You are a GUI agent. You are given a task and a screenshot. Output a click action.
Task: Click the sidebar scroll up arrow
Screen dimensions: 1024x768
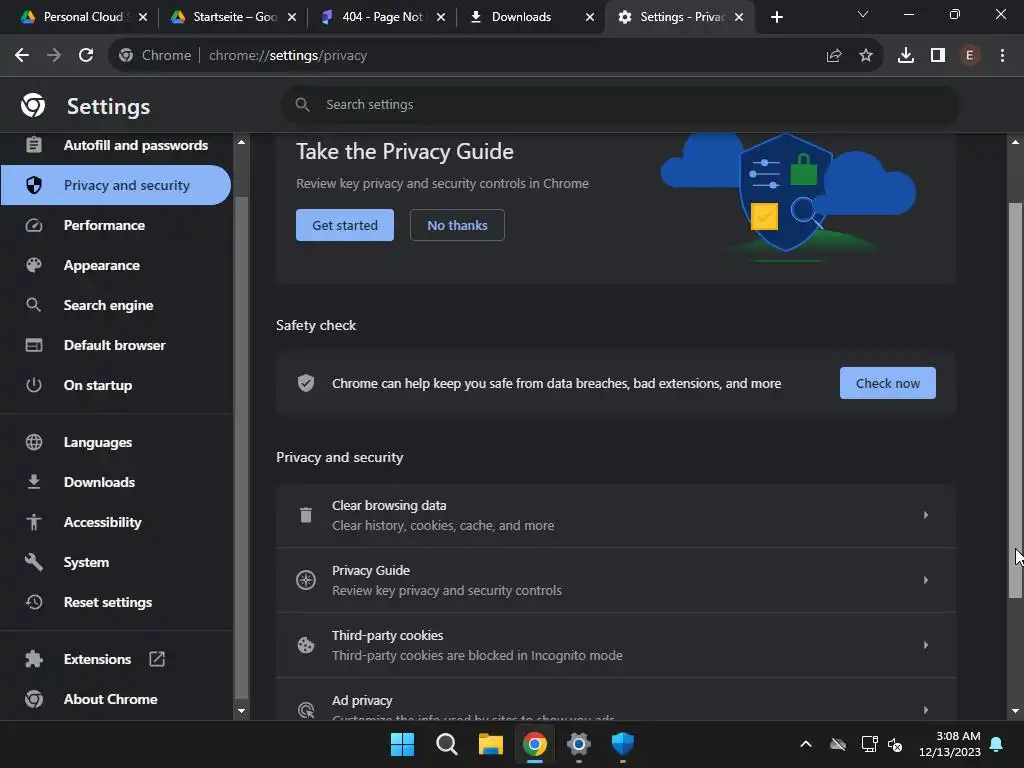tap(241, 142)
